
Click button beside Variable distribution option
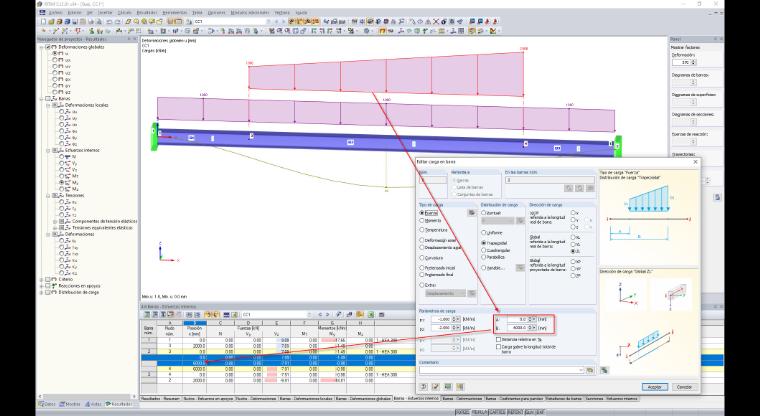click(x=520, y=268)
